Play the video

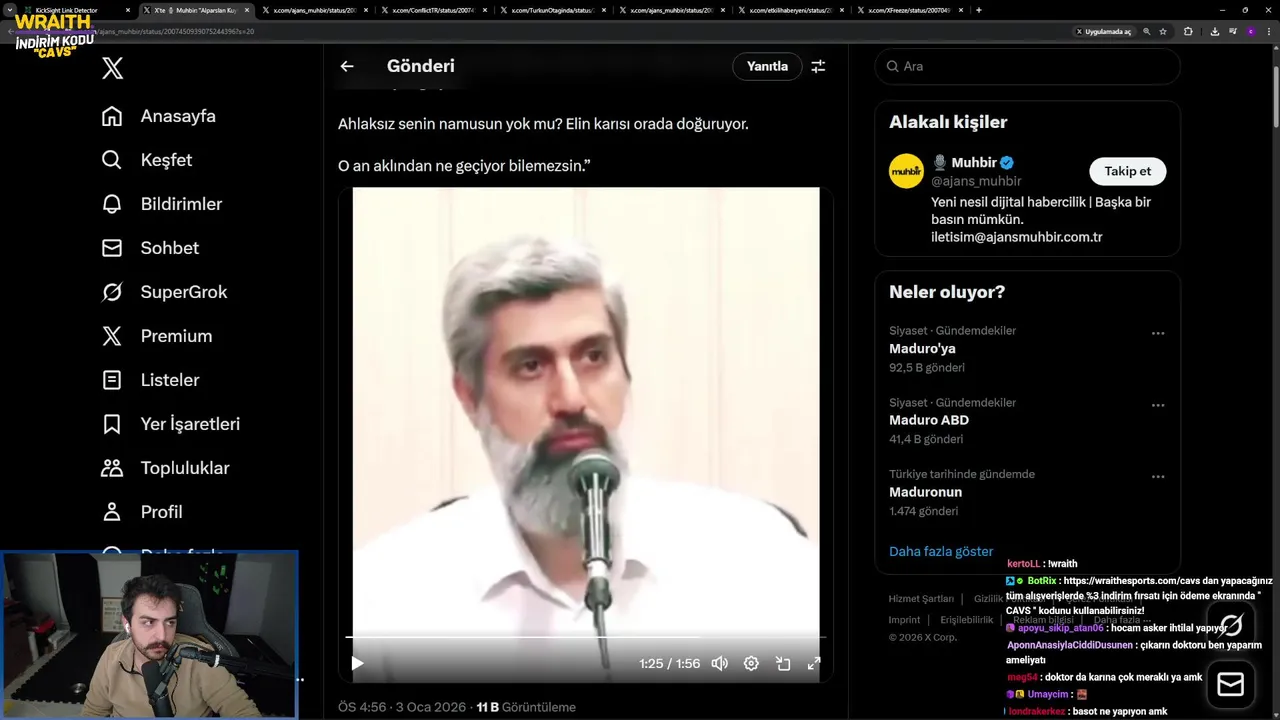click(357, 663)
